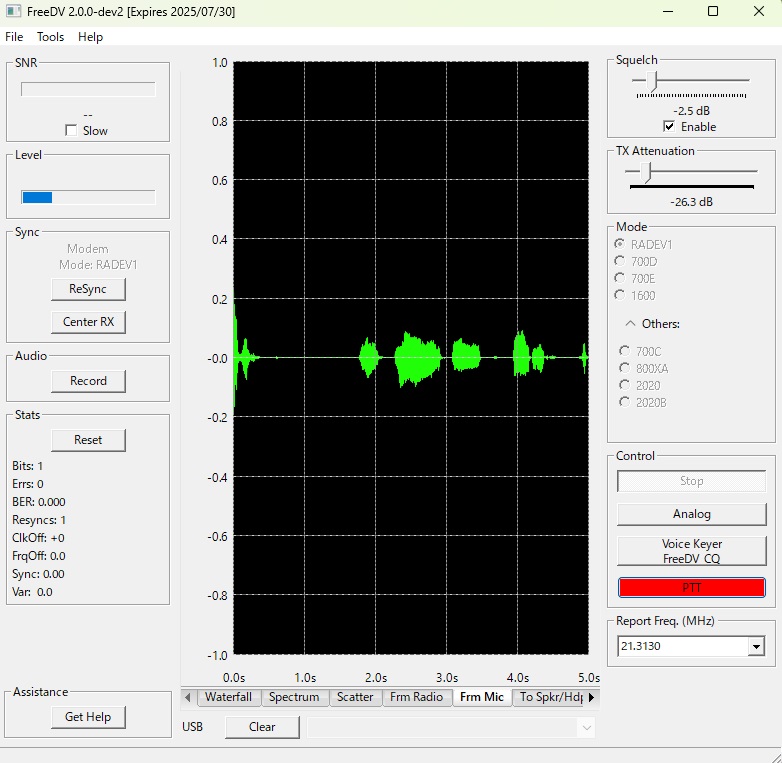Screen dimensions: 782x763
Task: Start audio with the Record button
Action: [x=88, y=381]
